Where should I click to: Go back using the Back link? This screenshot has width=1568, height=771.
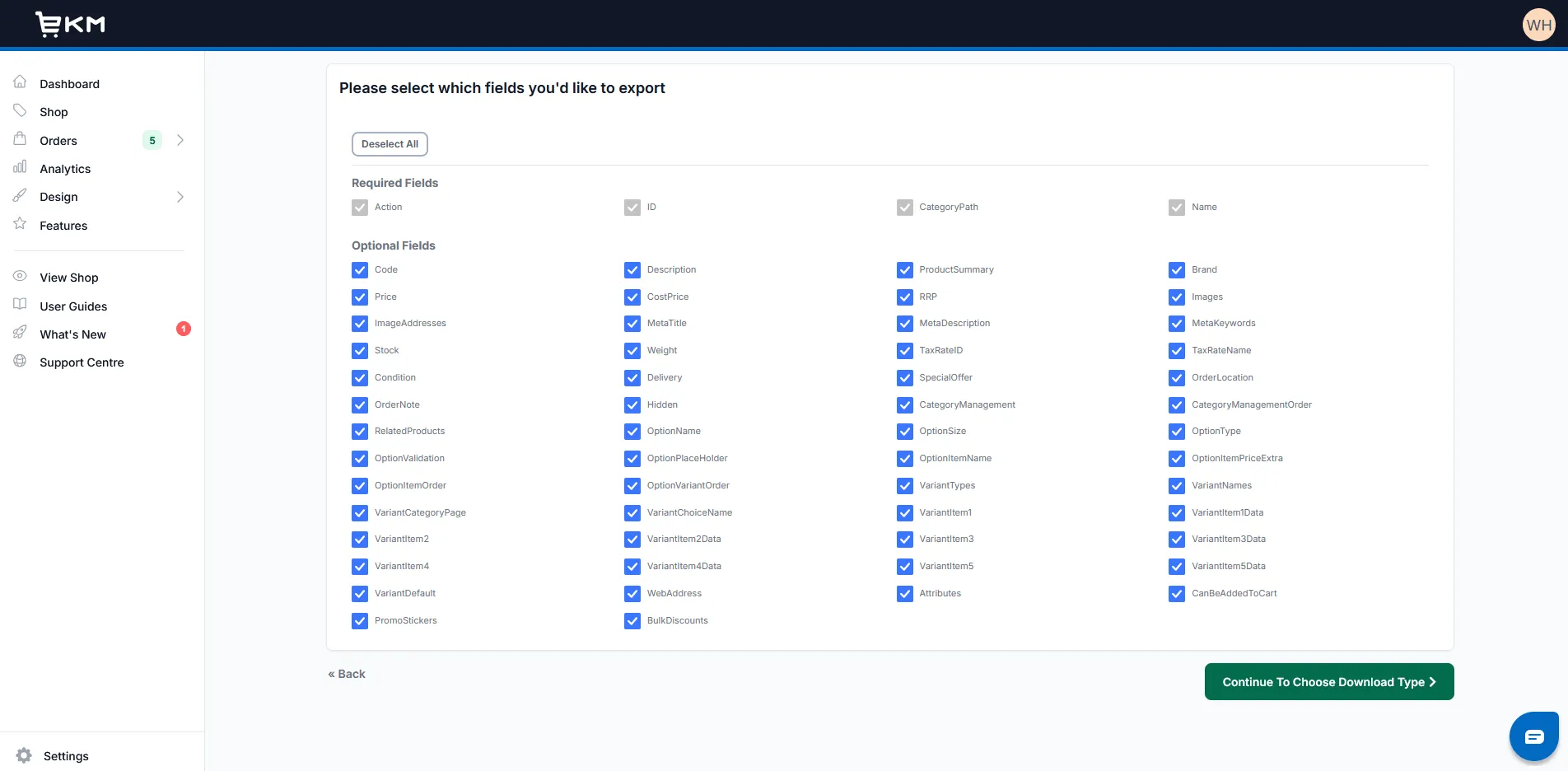[x=347, y=674]
